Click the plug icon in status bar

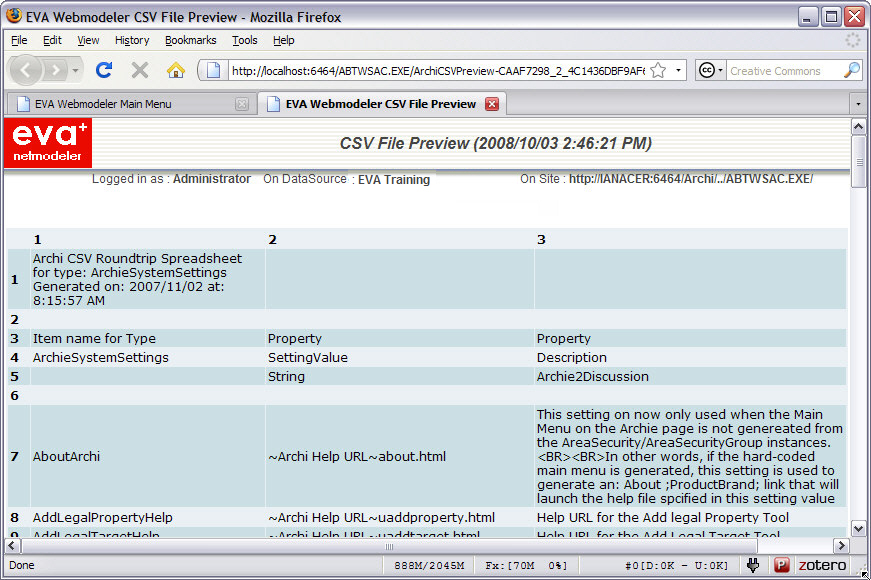point(754,565)
